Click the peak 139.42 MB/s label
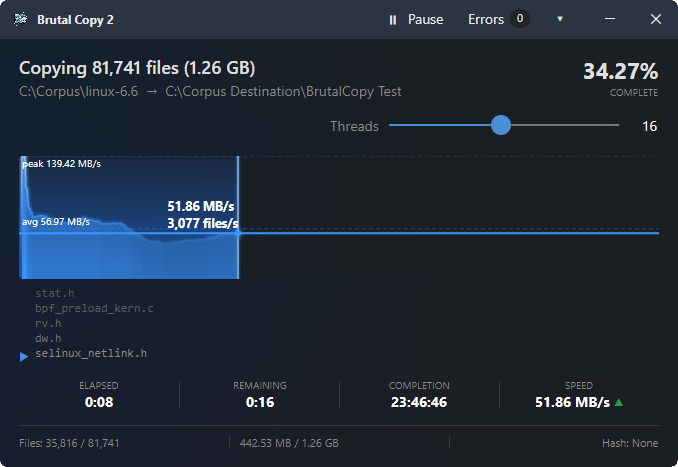The height and width of the screenshot is (467, 678). click(61, 164)
